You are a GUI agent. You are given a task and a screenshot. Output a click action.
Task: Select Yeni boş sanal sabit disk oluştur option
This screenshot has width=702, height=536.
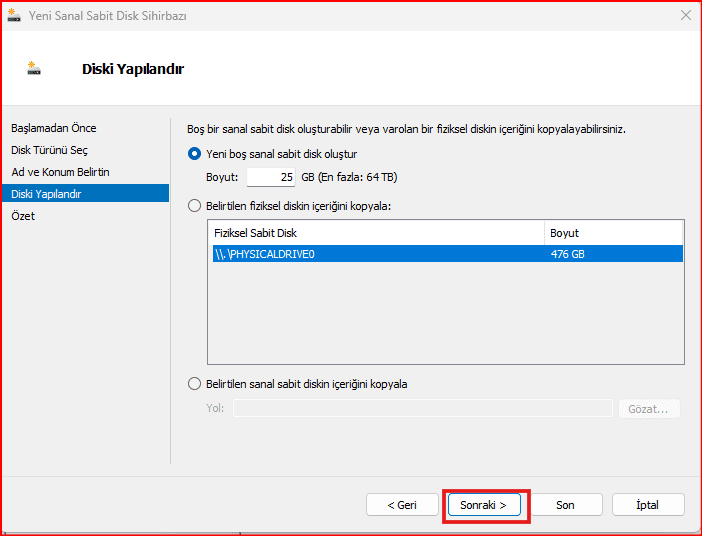click(x=195, y=154)
